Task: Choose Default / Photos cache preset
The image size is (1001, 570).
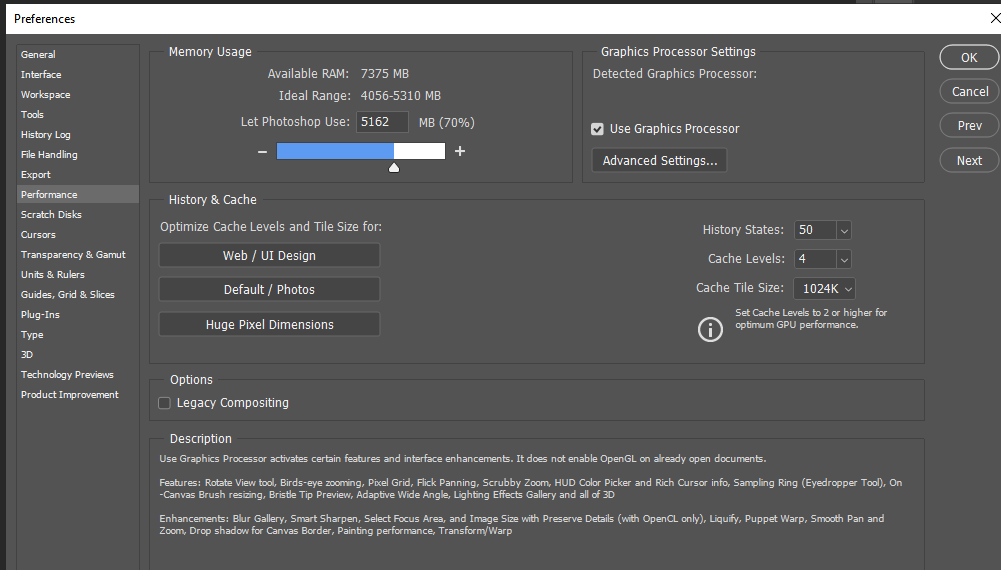Action: tap(269, 290)
